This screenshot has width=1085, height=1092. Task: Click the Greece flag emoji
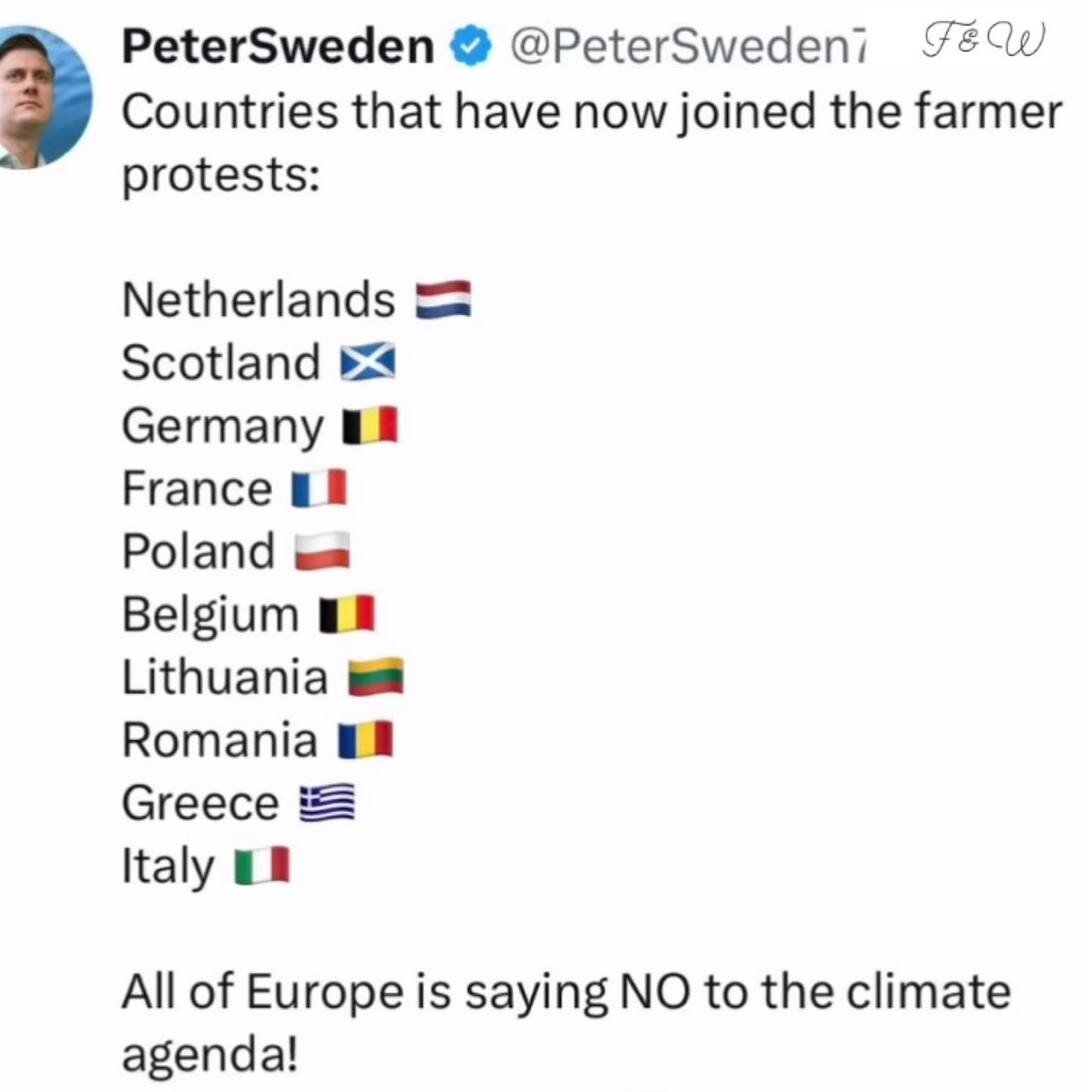point(328,804)
